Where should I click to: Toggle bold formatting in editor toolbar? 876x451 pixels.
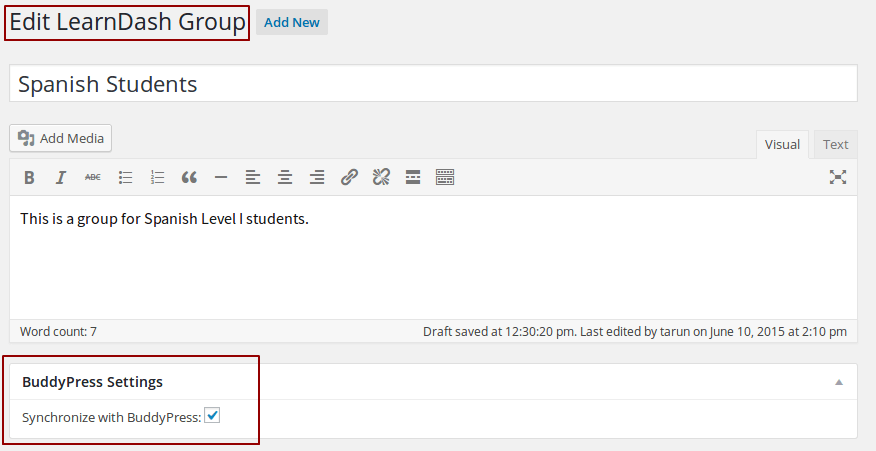[x=29, y=178]
